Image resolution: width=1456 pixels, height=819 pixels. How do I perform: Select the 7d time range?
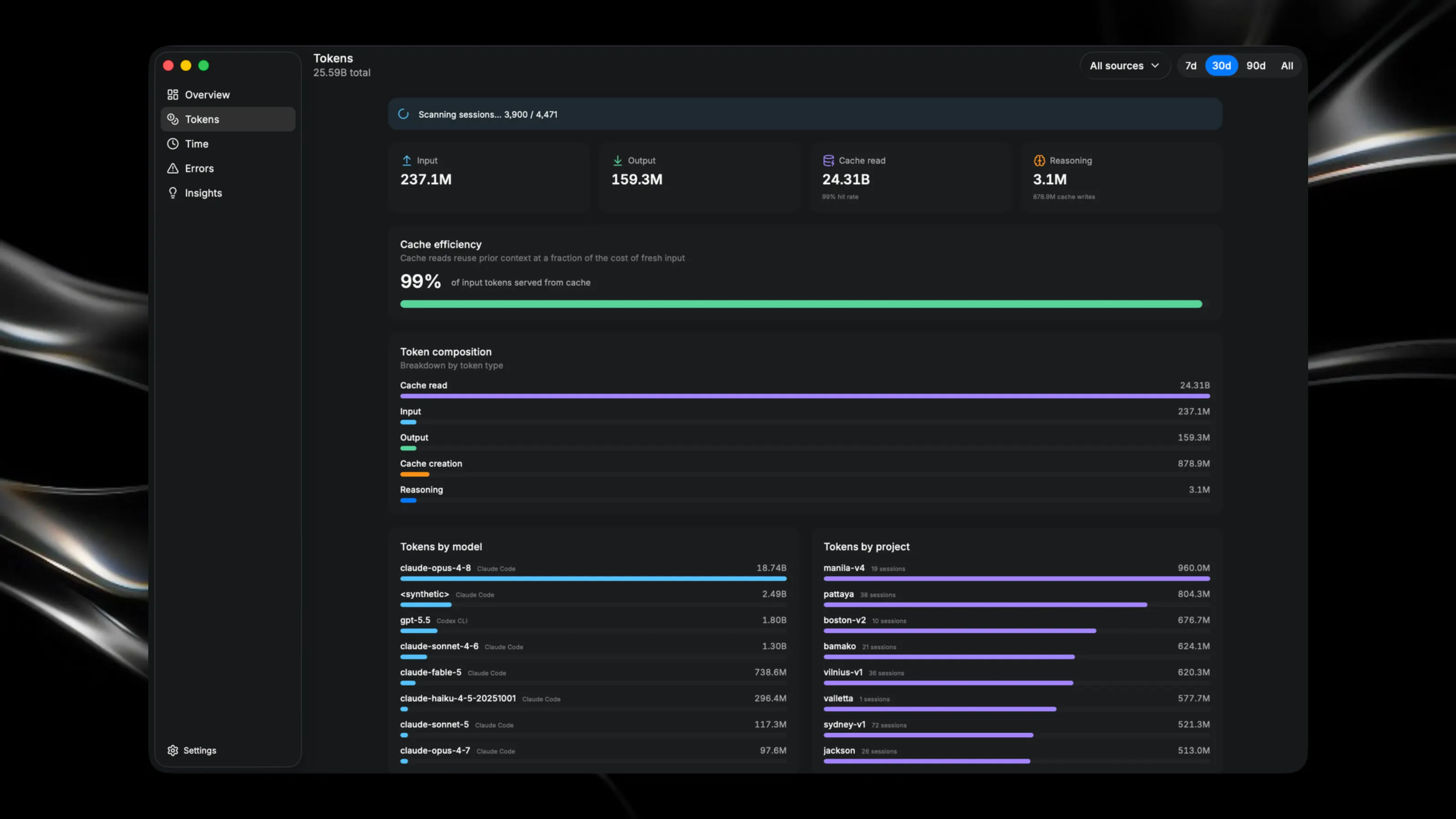pos(1190,66)
